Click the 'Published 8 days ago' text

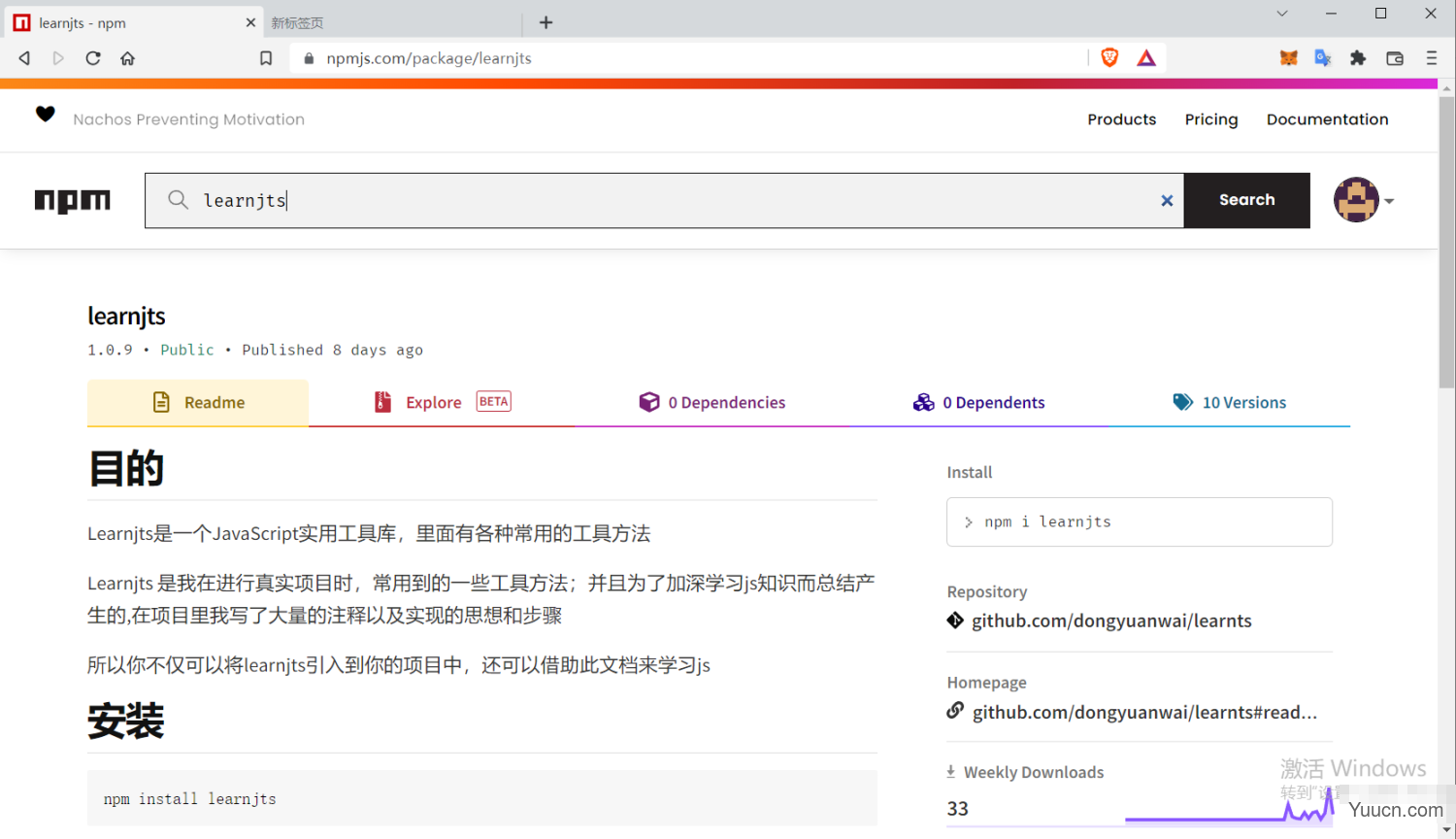[332, 350]
